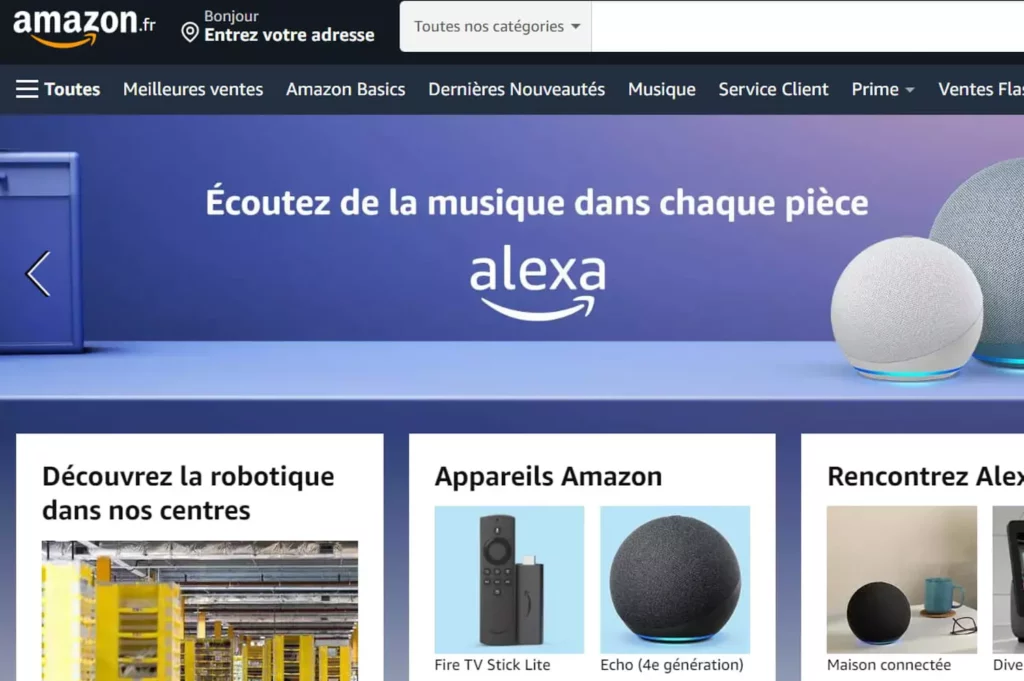1024x681 pixels.
Task: Click the Fire TV Stick Lite label
Action: click(x=492, y=665)
